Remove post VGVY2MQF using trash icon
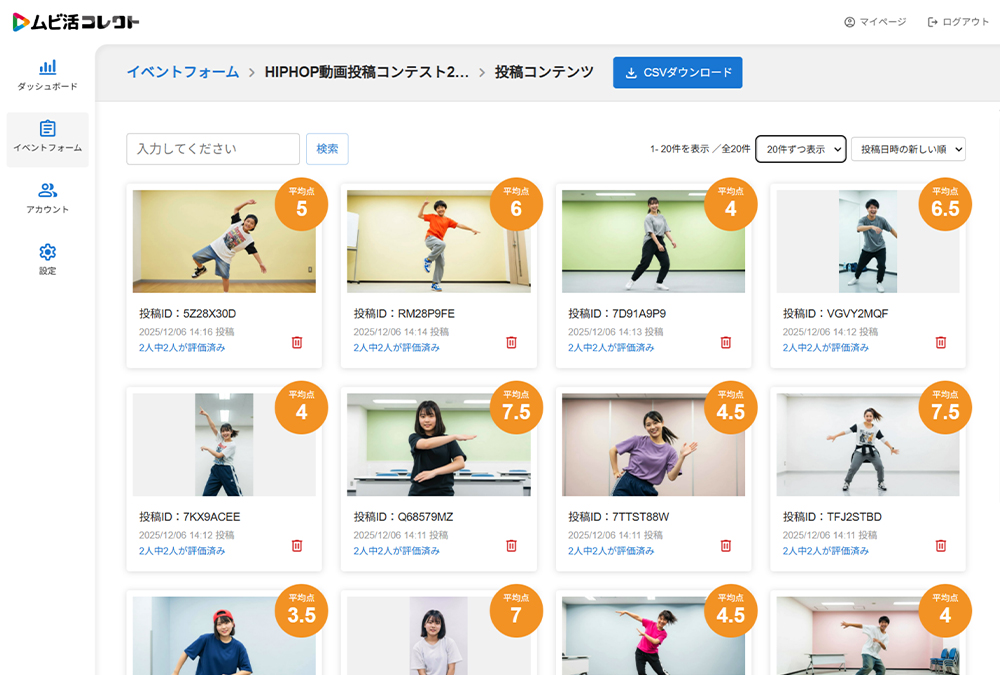The image size is (1000, 675). pos(940,342)
